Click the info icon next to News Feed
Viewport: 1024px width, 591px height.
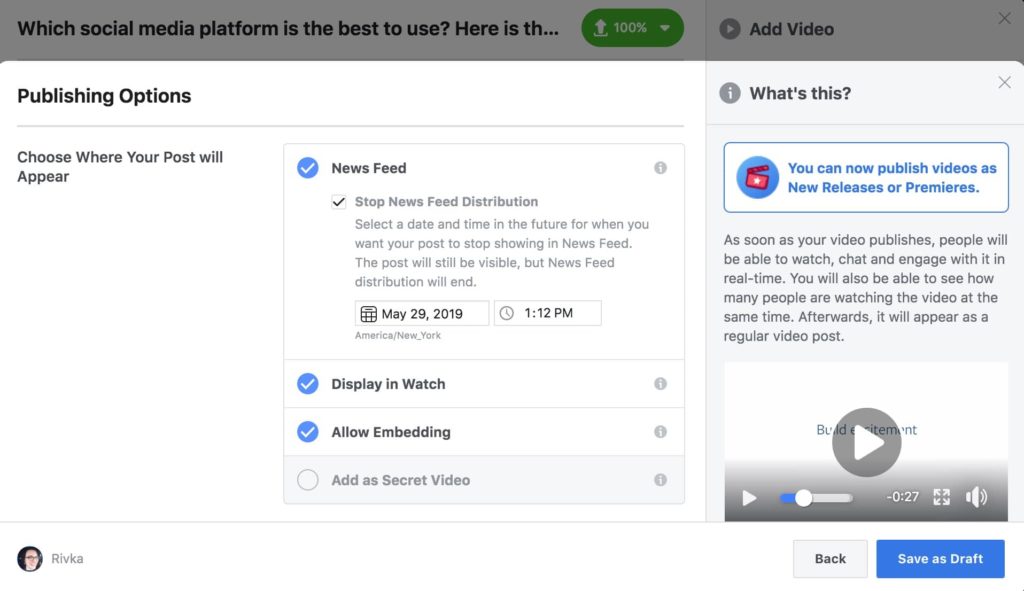[660, 168]
